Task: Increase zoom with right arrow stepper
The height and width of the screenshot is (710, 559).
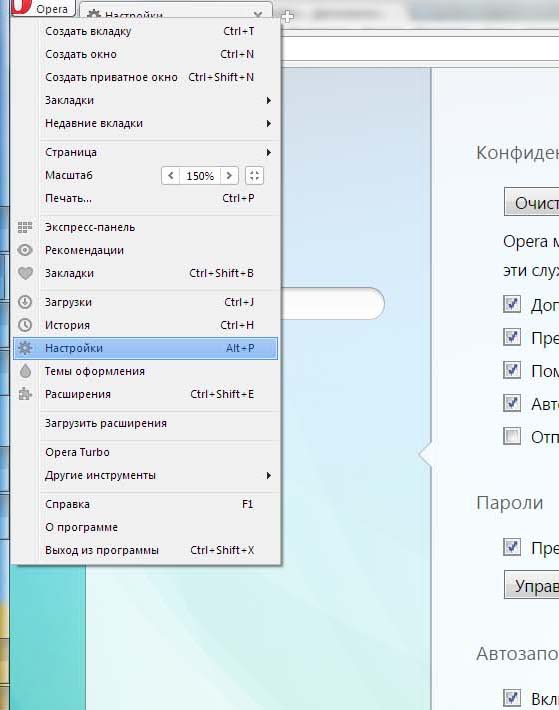Action: (x=229, y=176)
